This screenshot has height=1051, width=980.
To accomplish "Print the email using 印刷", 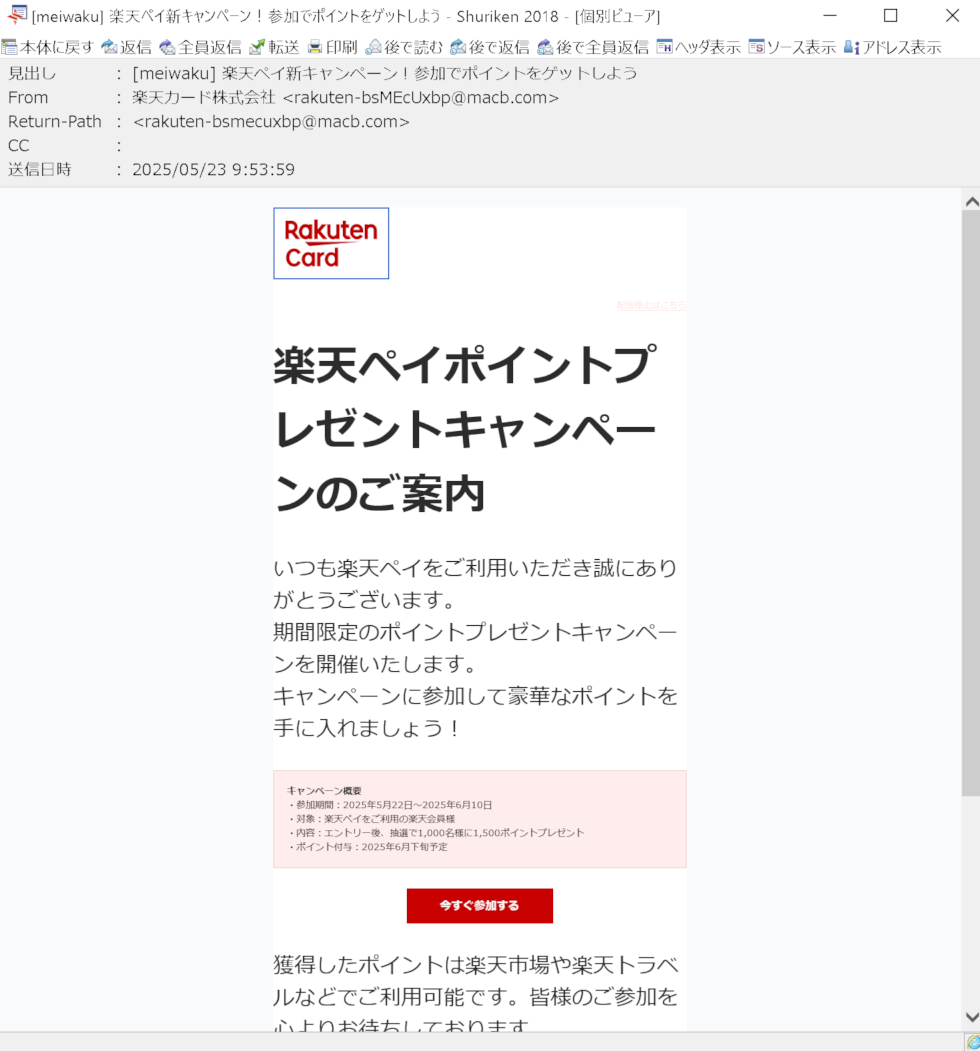I will [332, 47].
